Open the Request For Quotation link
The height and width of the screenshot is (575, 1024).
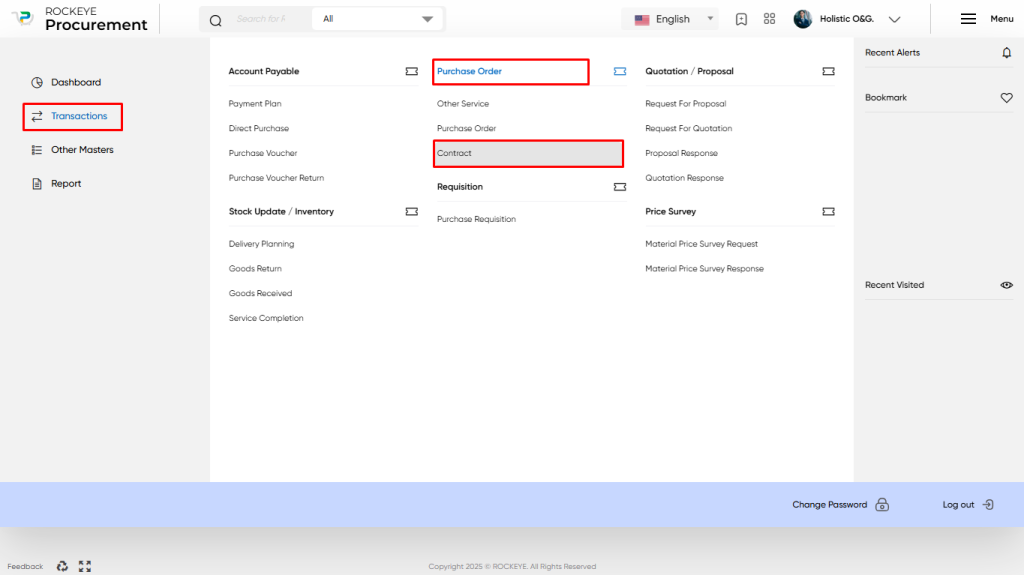688,129
